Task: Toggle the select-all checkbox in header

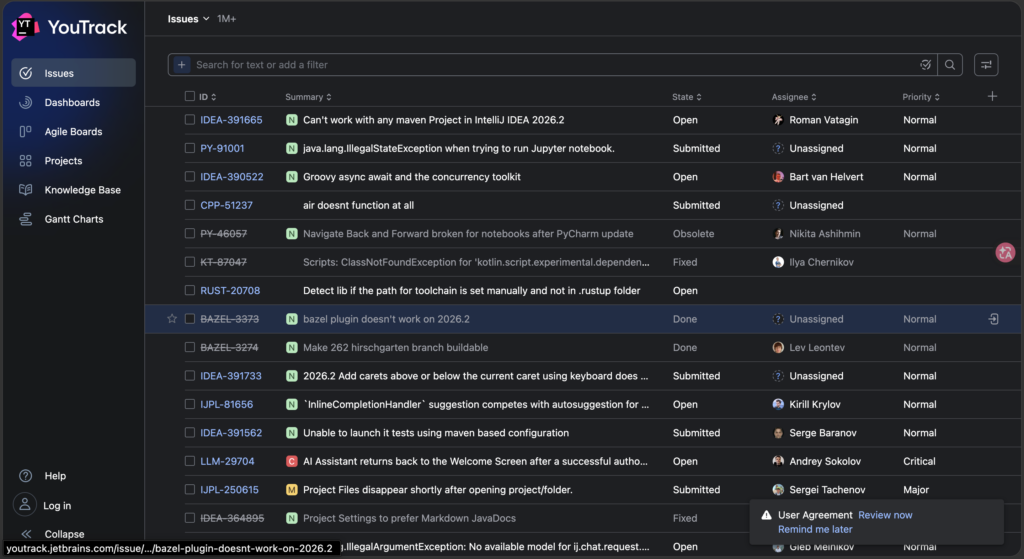Action: (x=189, y=96)
